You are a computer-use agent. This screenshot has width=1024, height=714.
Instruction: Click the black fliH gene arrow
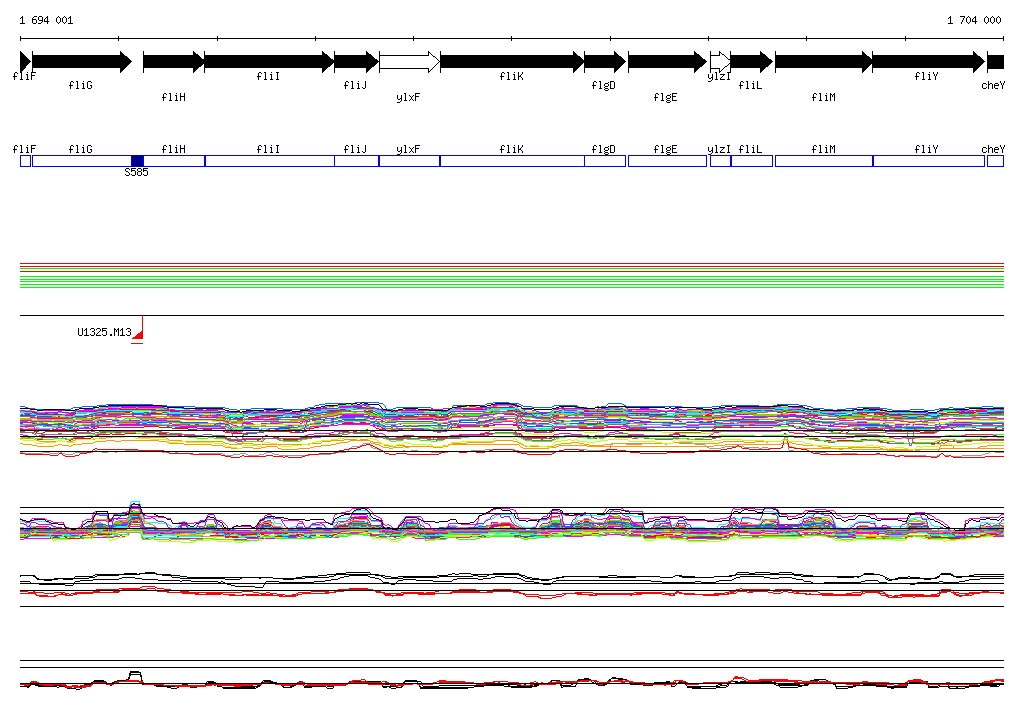click(x=173, y=62)
